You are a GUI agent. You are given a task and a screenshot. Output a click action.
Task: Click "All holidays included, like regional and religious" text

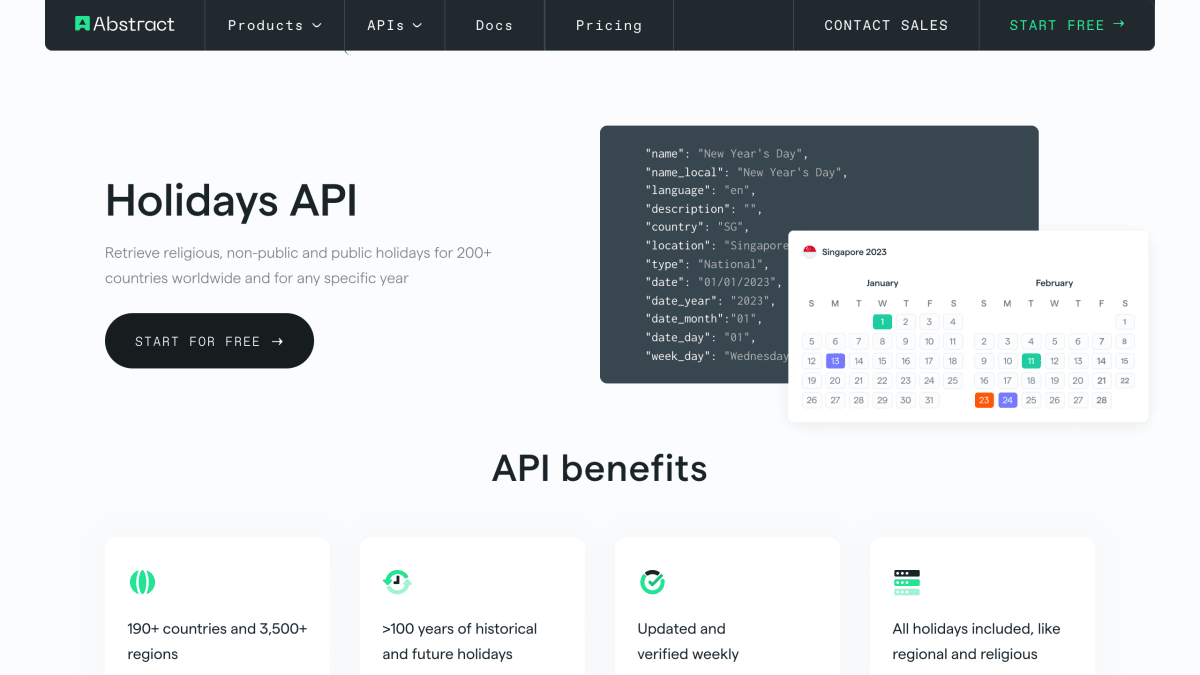[x=976, y=641]
